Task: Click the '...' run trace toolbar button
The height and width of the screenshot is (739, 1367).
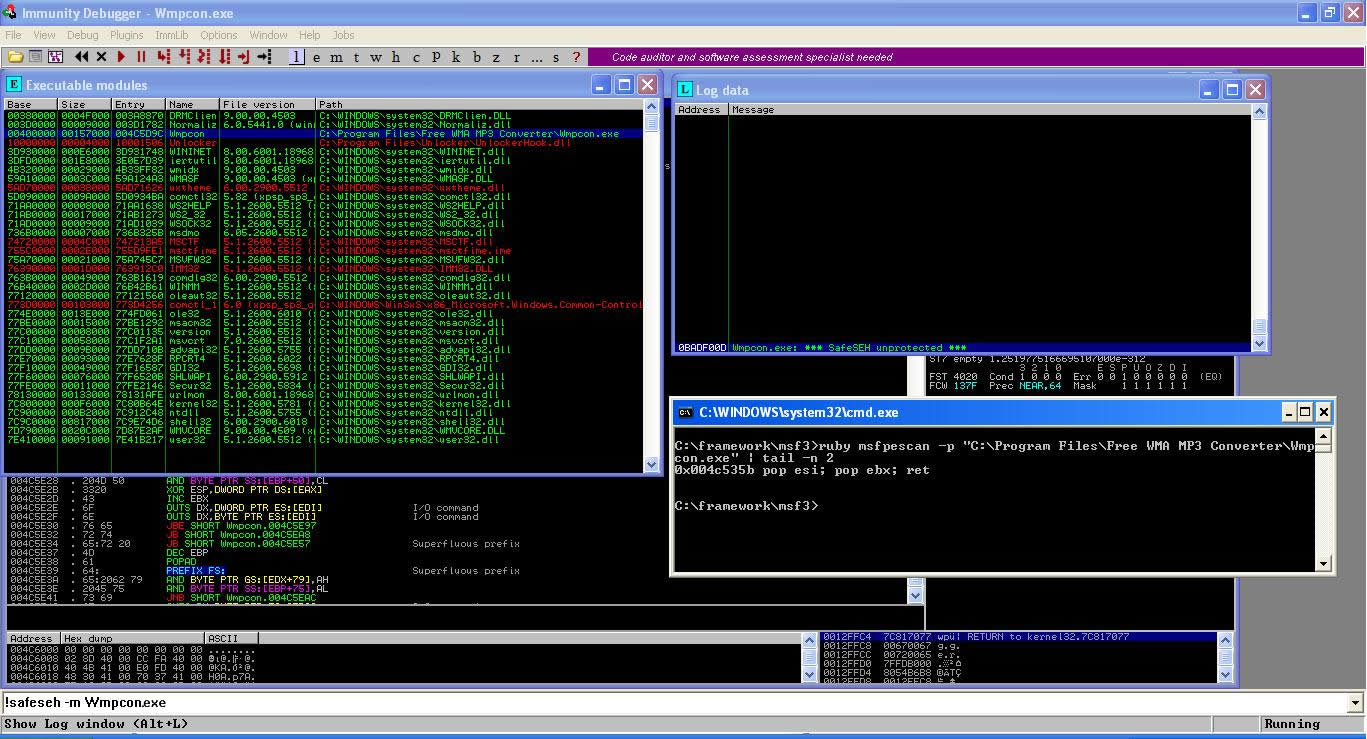Action: point(537,57)
